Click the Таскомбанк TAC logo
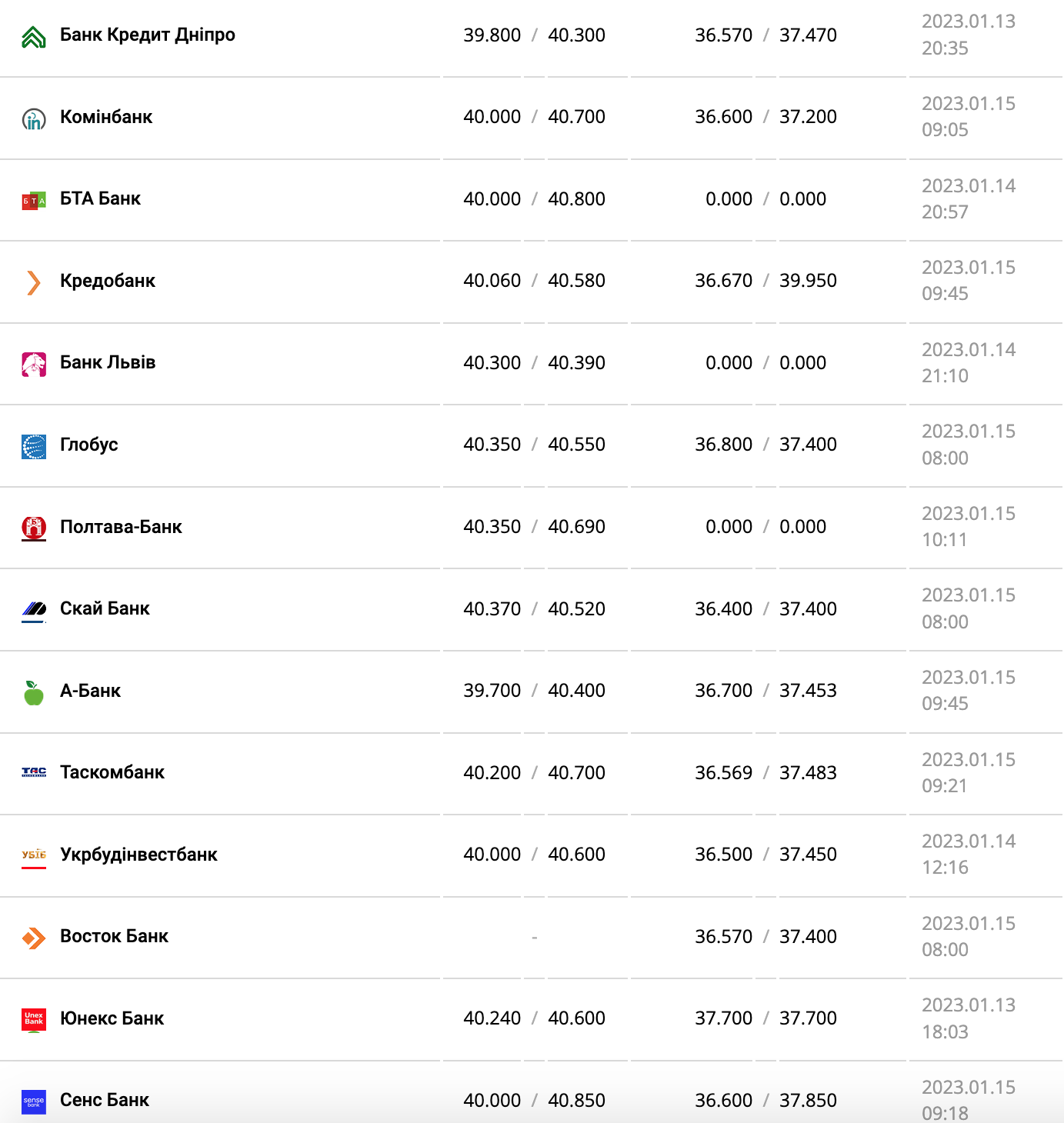 click(x=34, y=772)
